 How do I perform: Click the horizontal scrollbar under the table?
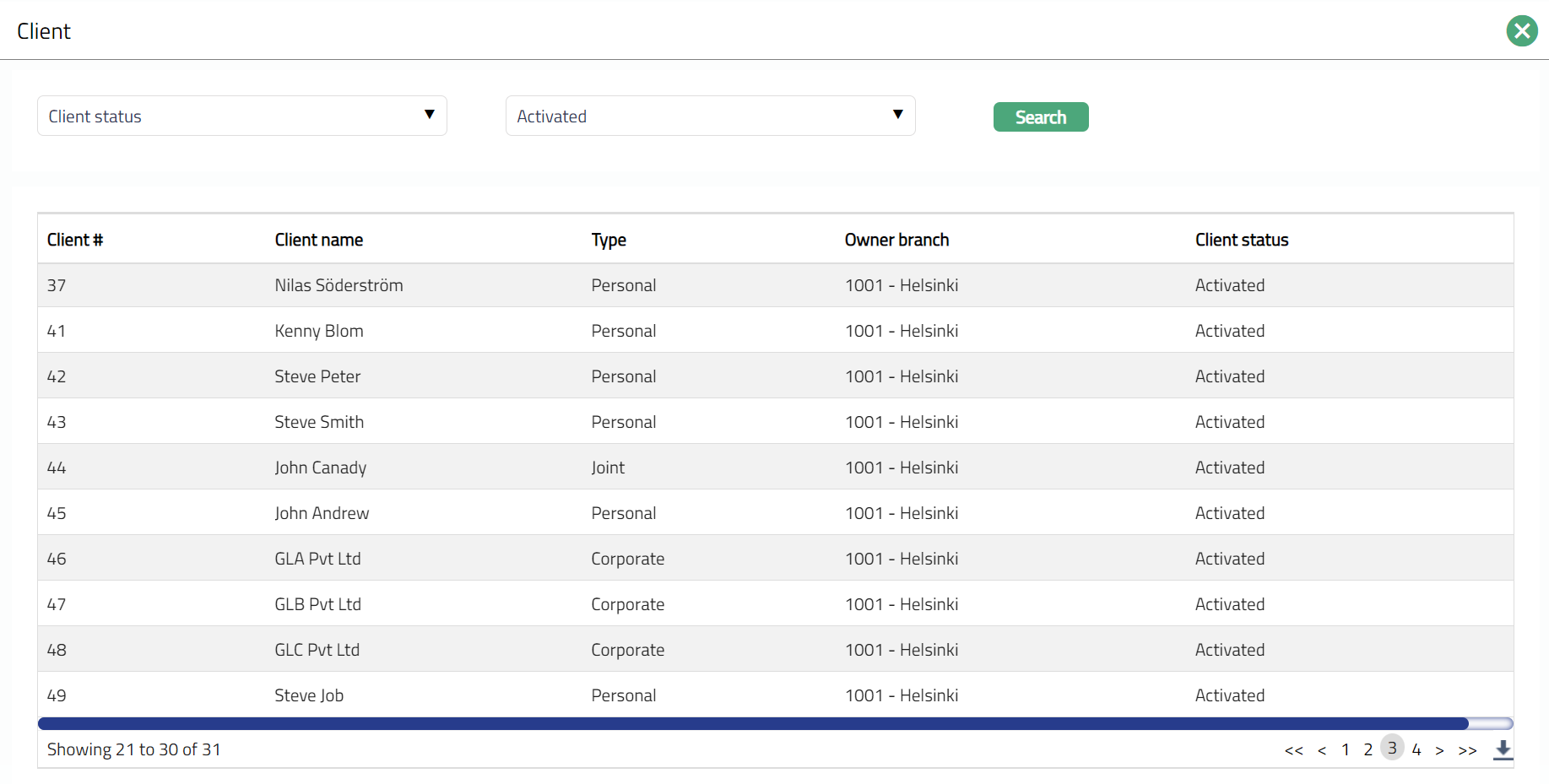(x=753, y=723)
